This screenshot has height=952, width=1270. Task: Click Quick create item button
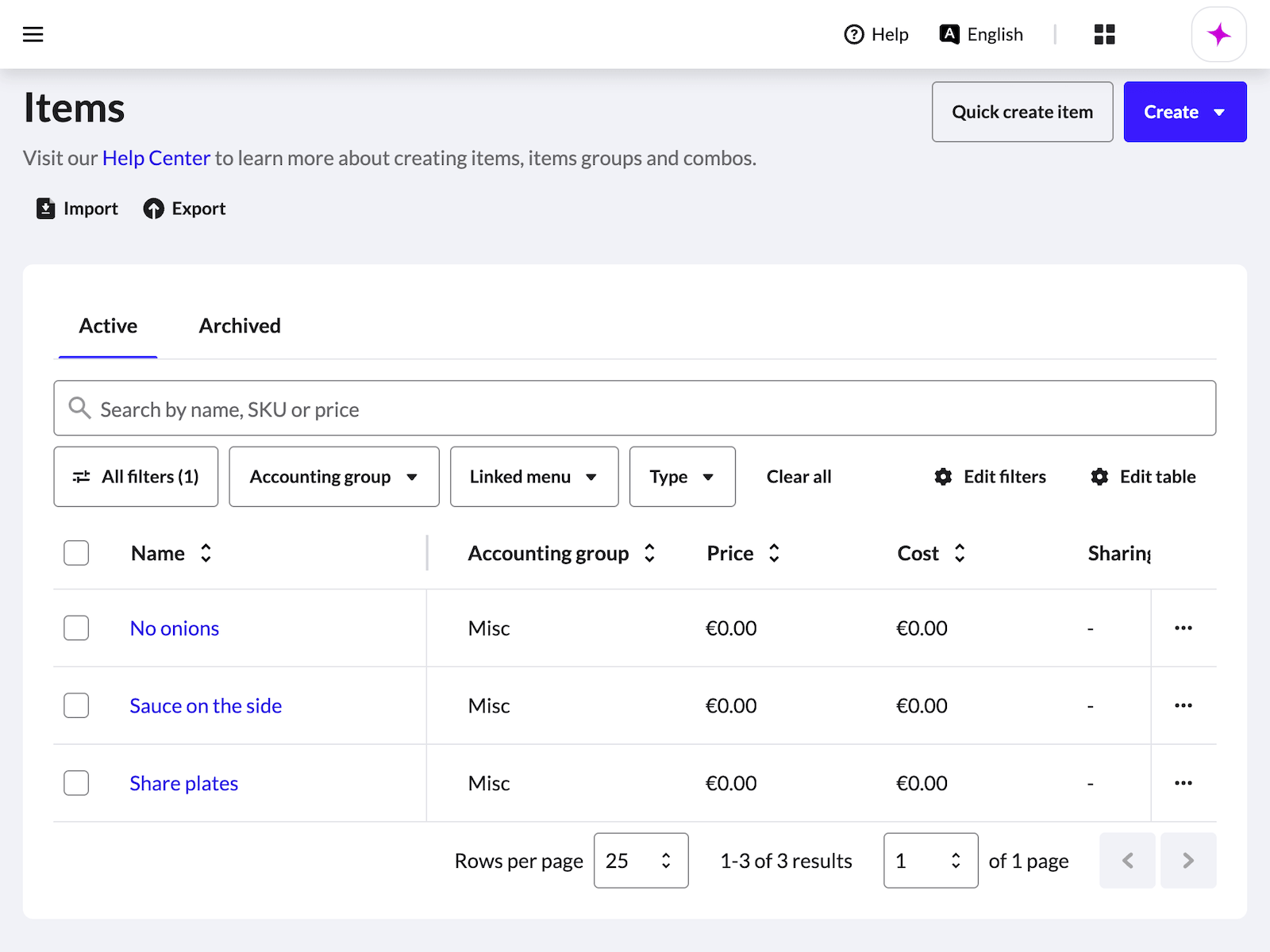point(1022,112)
